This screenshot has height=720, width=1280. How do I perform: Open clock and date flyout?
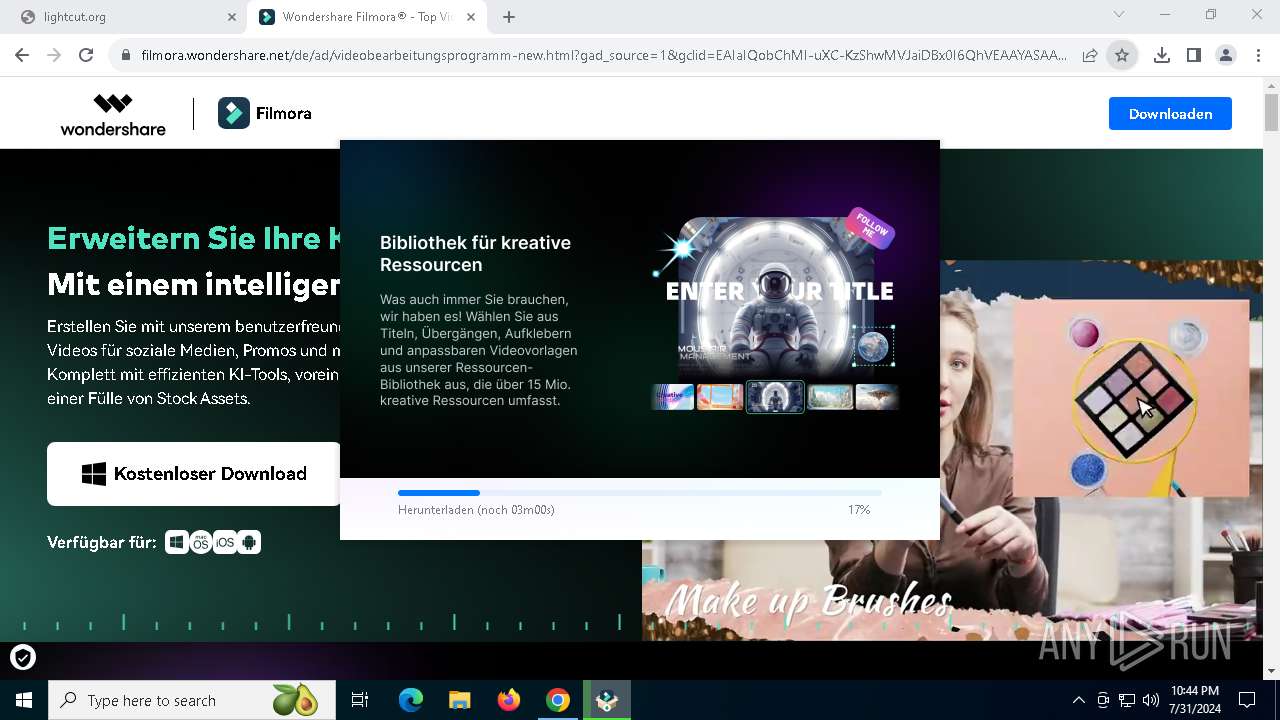tap(1194, 700)
